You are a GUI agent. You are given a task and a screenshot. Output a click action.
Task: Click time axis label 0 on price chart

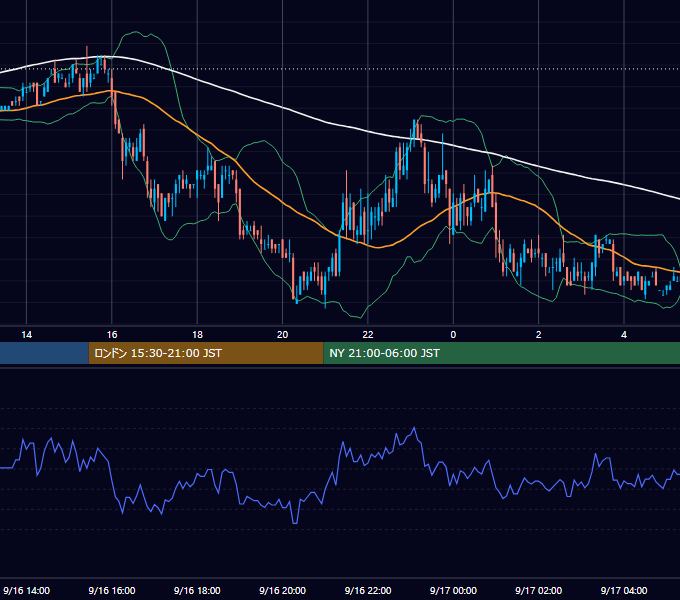[x=453, y=335]
